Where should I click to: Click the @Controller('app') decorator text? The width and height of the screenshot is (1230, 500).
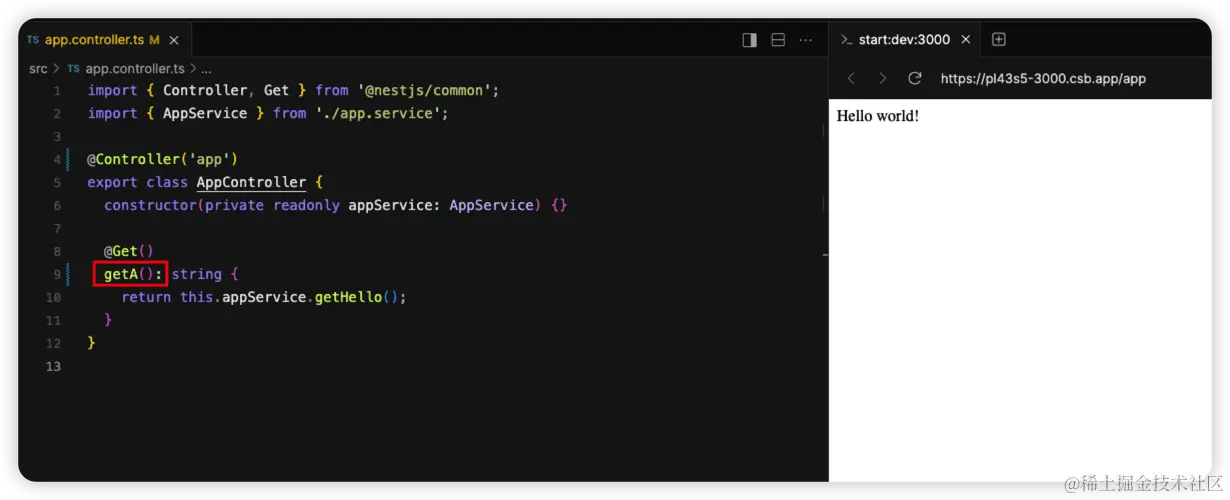click(163, 159)
